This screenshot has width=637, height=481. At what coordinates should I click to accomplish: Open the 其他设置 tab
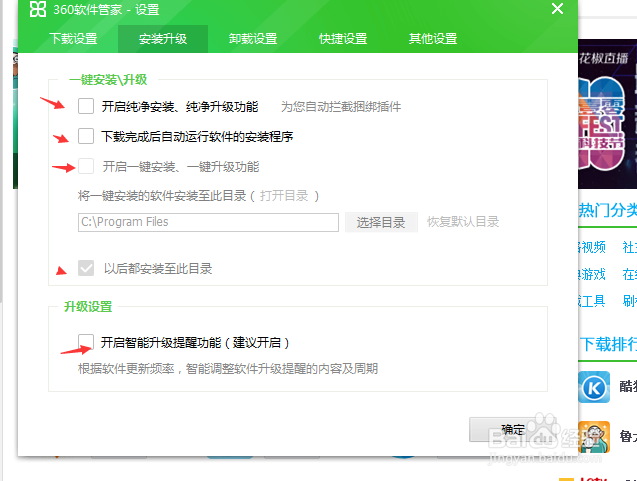point(433,39)
